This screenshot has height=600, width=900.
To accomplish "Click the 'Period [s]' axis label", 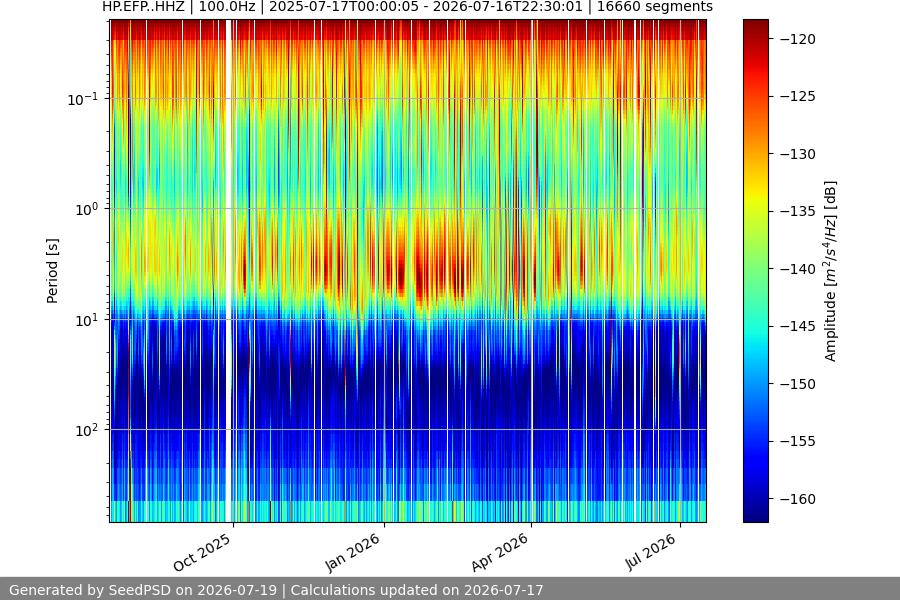I will pos(52,271).
